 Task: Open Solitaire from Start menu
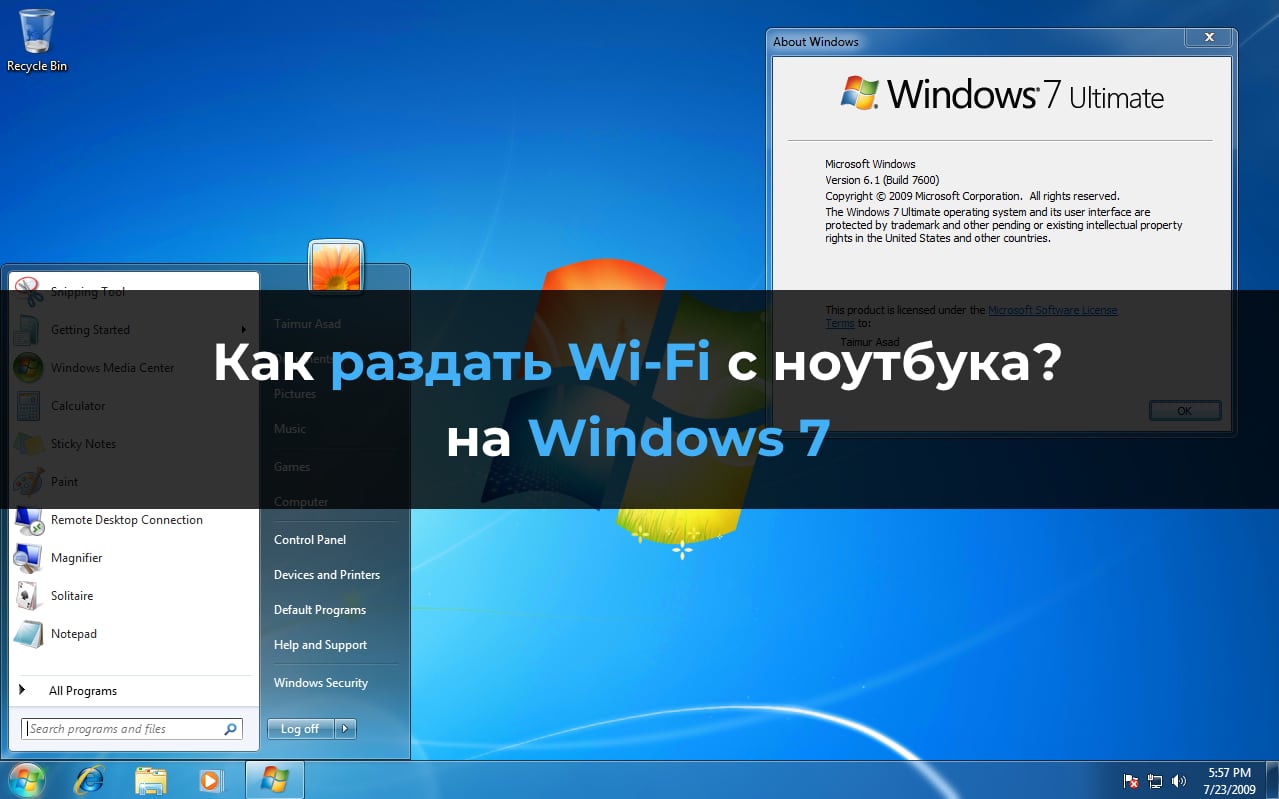(x=71, y=596)
